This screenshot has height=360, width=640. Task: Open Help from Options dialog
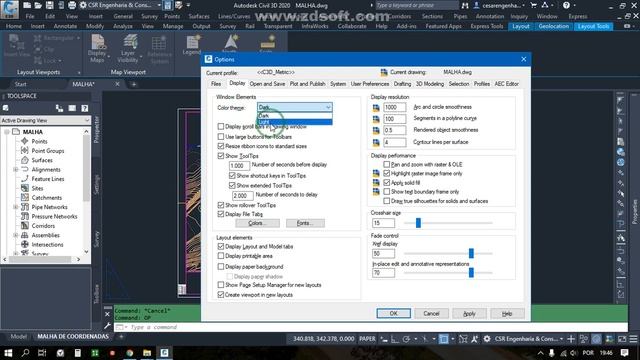click(507, 313)
